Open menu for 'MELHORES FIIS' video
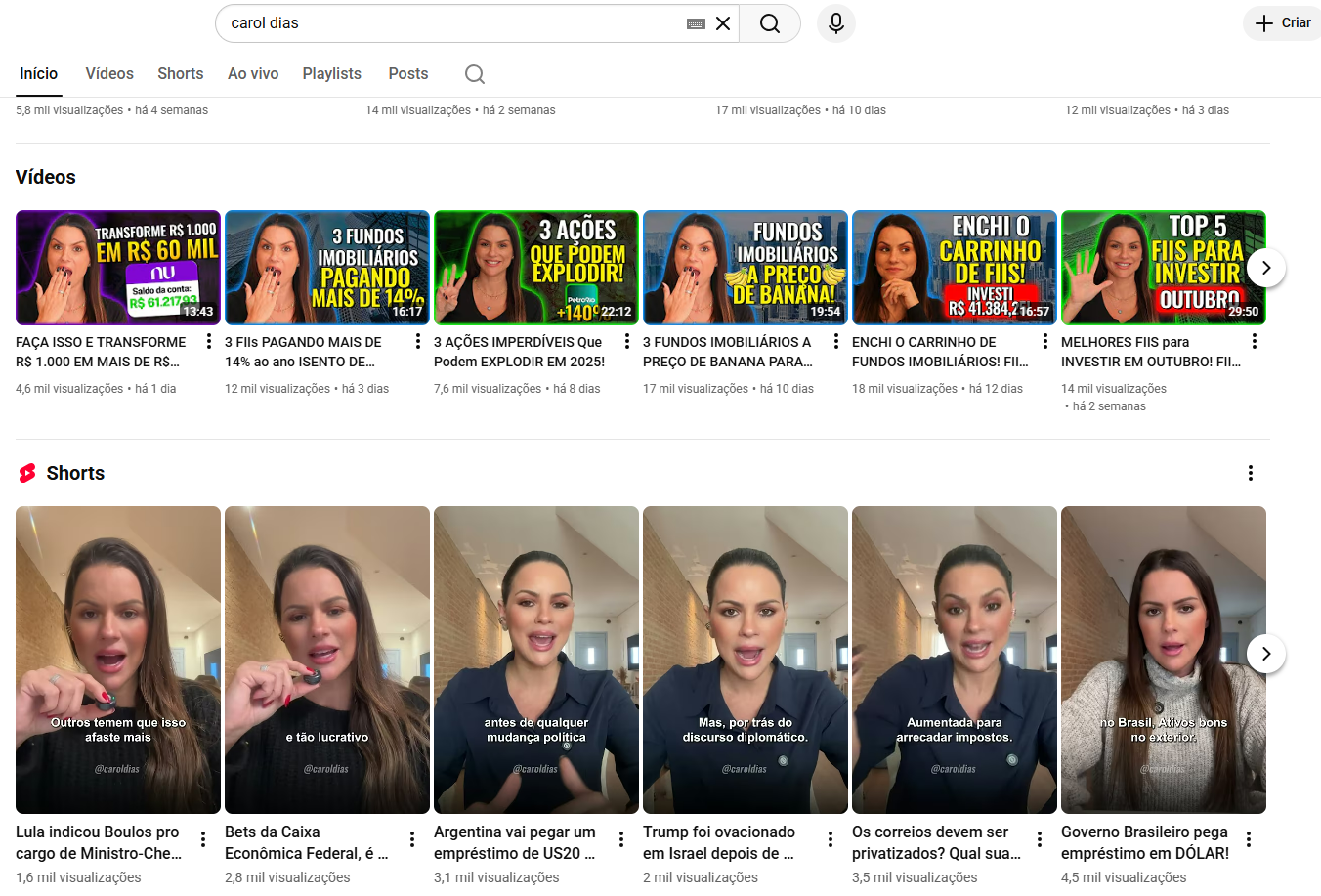This screenshot has width=1321, height=896. pos(1255,341)
